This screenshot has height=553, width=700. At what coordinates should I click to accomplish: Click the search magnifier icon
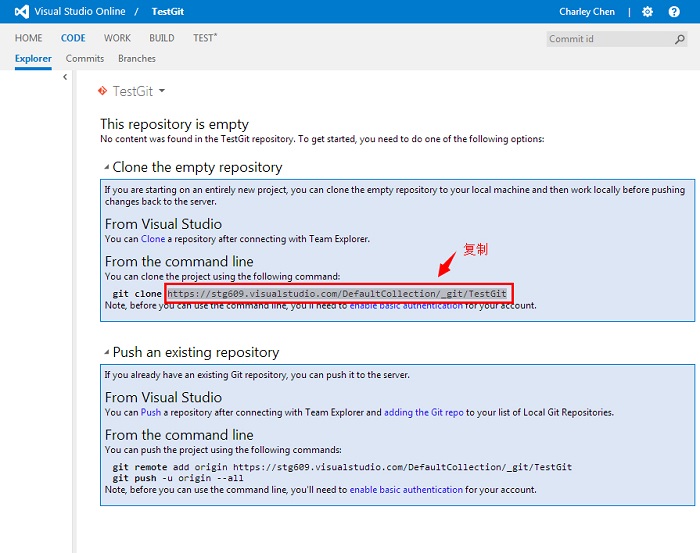coord(680,39)
